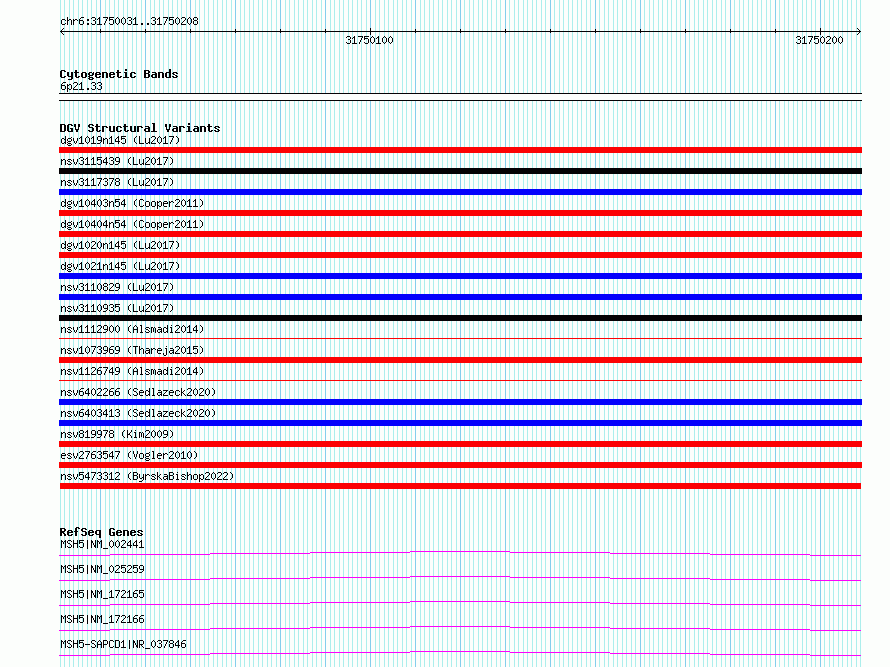Click the red bar under esv2763547
890x667 pixels.
click(x=460, y=465)
